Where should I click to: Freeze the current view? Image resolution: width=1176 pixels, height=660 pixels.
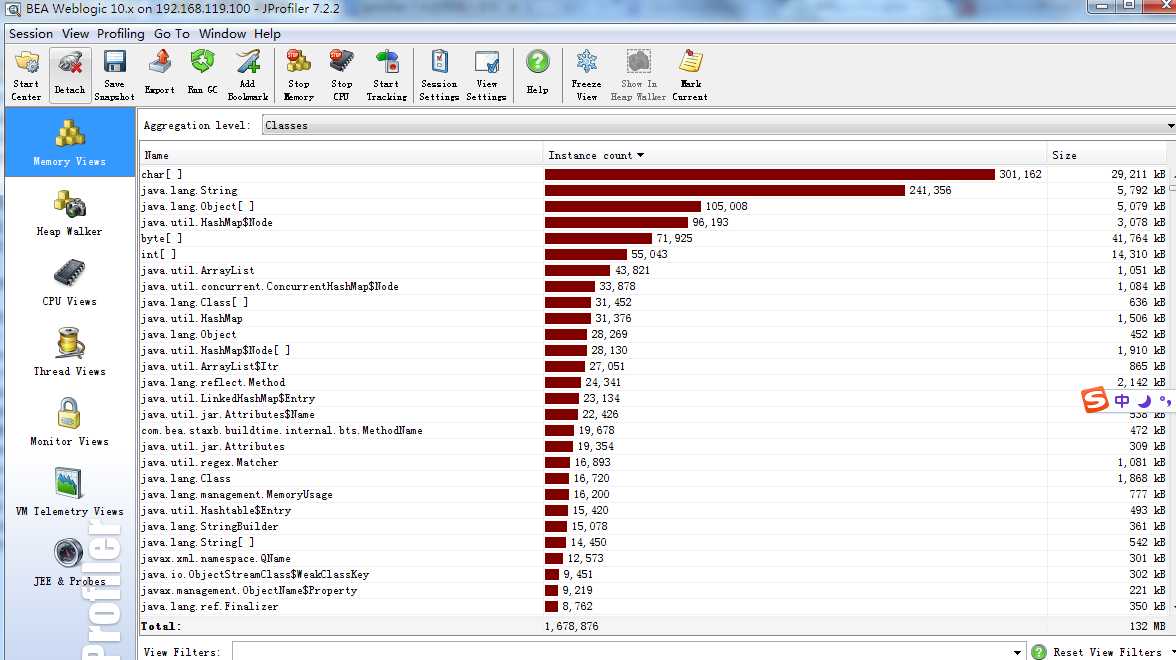586,62
